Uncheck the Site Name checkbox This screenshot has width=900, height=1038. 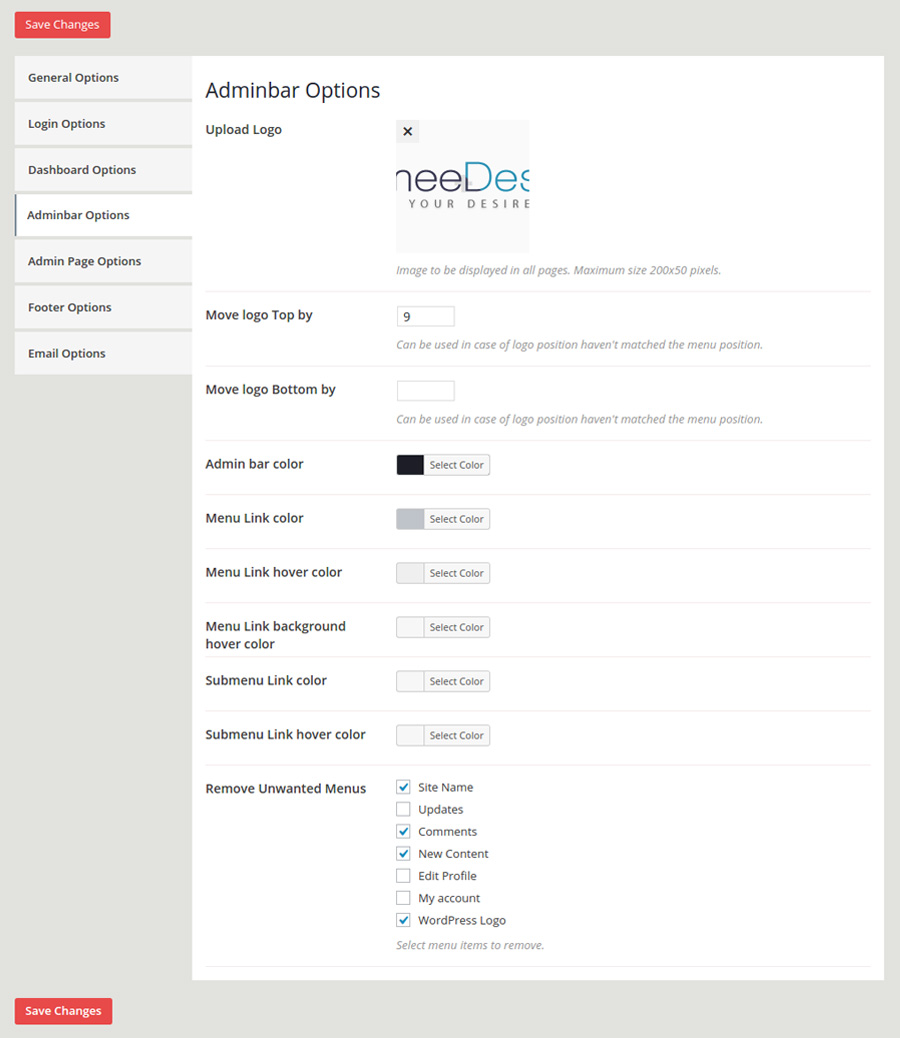point(403,787)
